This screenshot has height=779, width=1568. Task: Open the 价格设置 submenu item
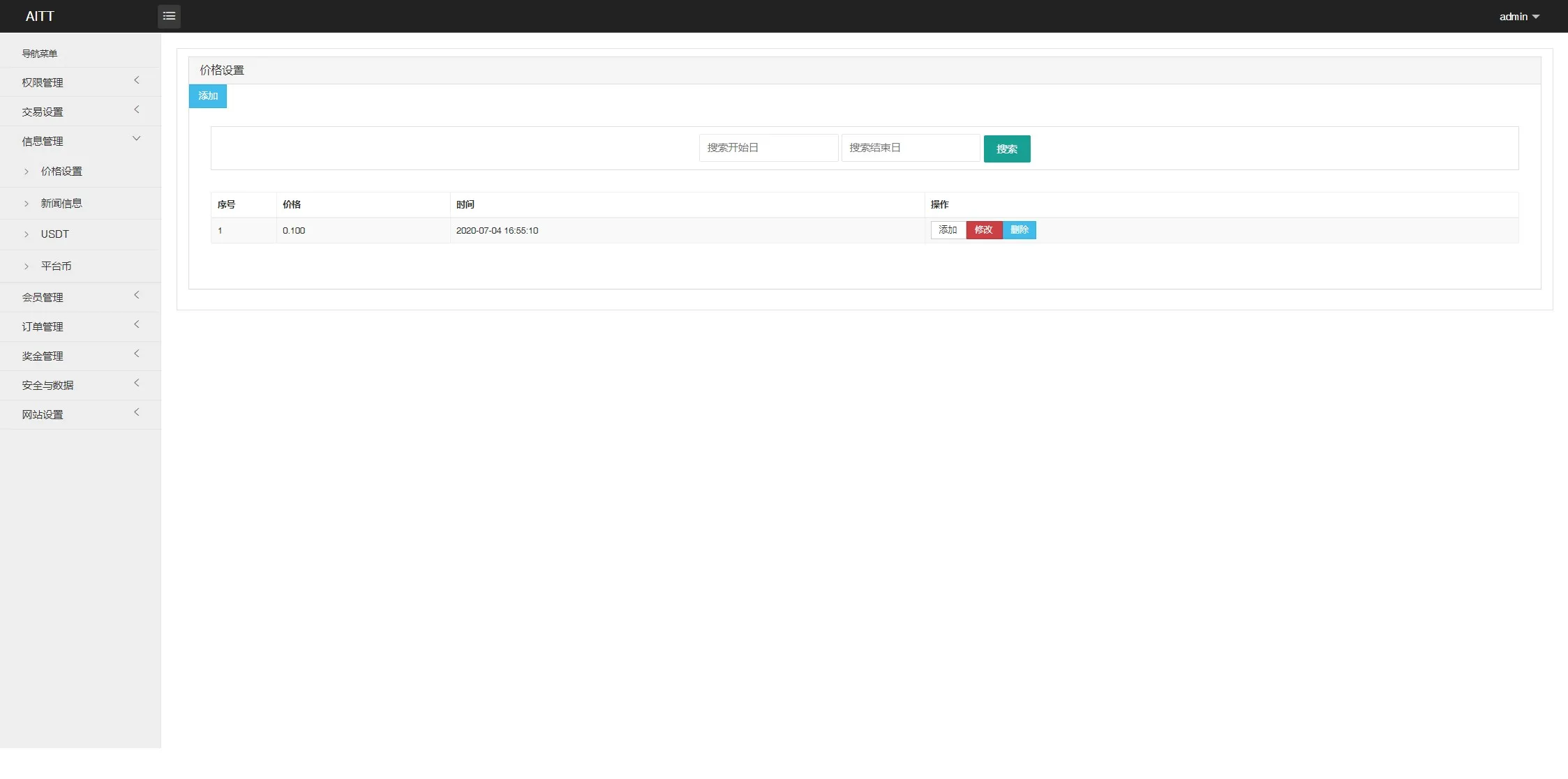(x=61, y=172)
